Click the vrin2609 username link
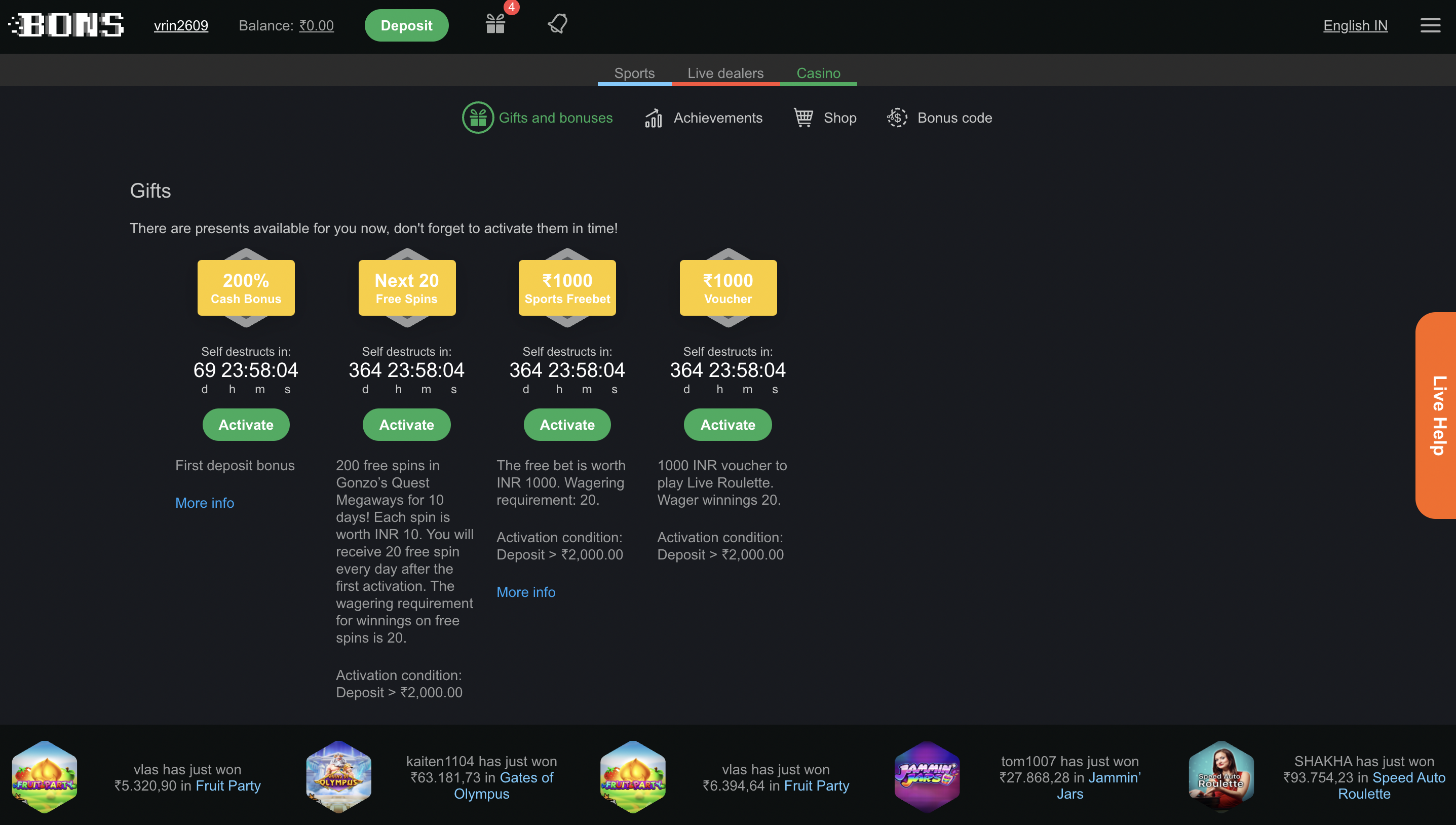The width and height of the screenshot is (1456, 825). coord(181,25)
